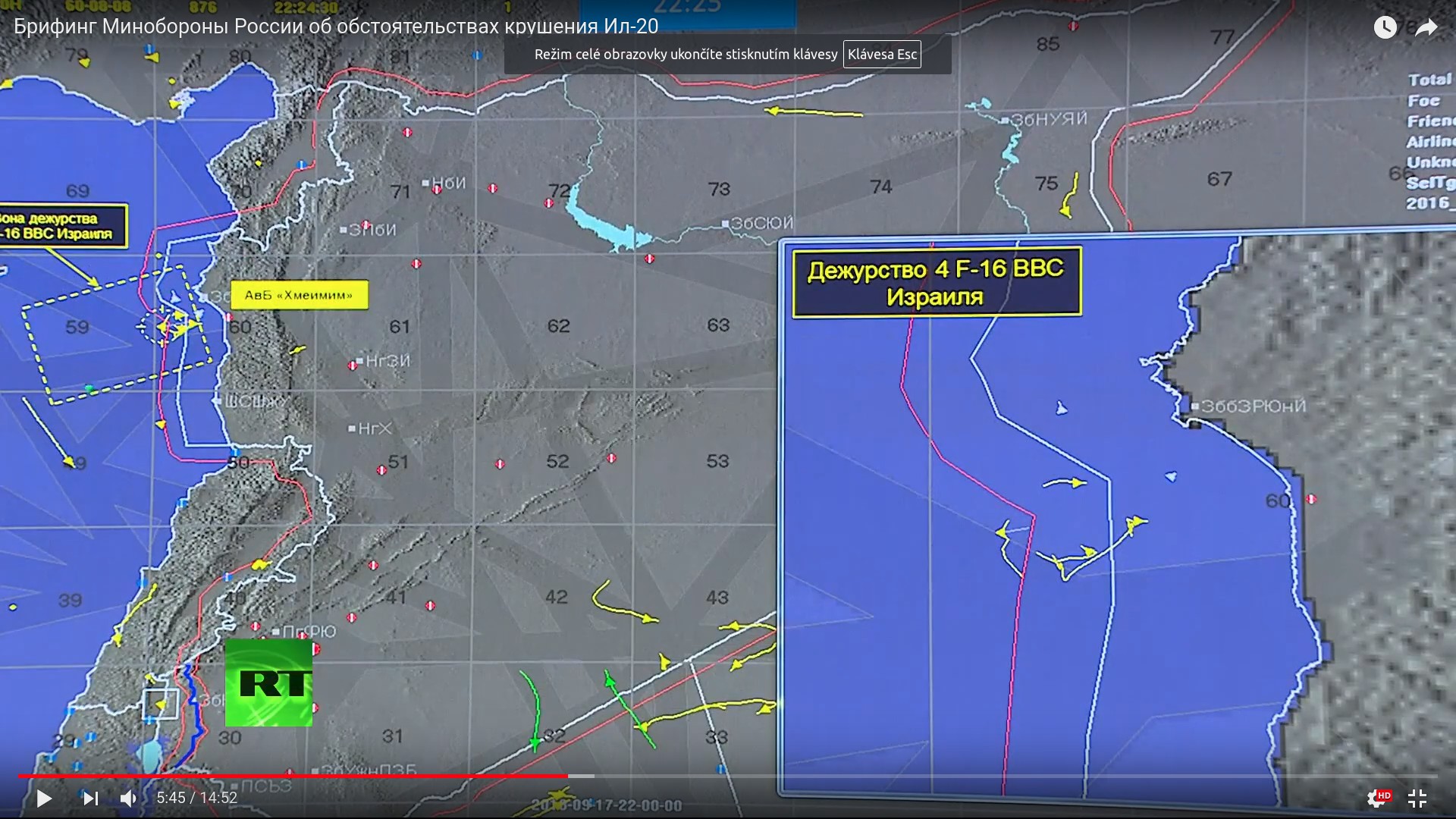Click the Дежурство 4 F-16 ВВС Израиля label
This screenshot has width=1456, height=819.
[x=936, y=282]
